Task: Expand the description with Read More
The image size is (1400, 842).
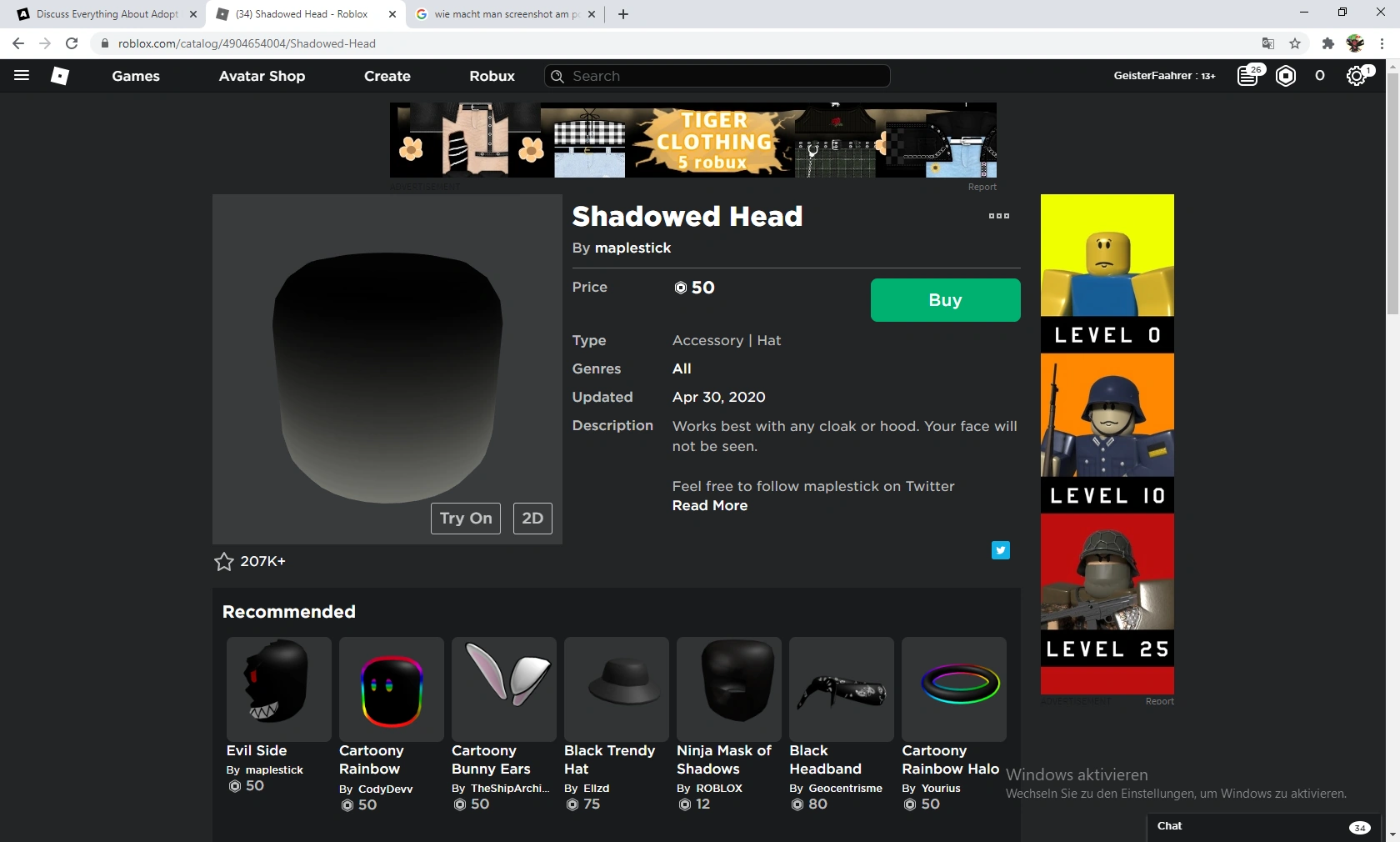Action: [709, 506]
